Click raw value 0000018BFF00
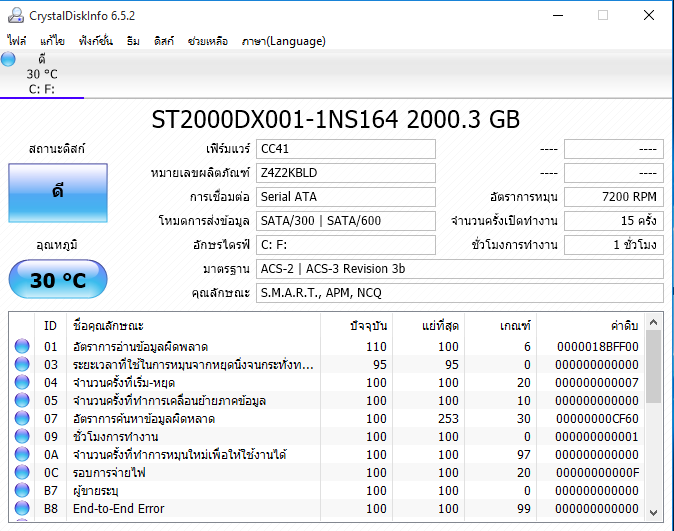The width and height of the screenshot is (674, 531). pyautogui.click(x=597, y=347)
